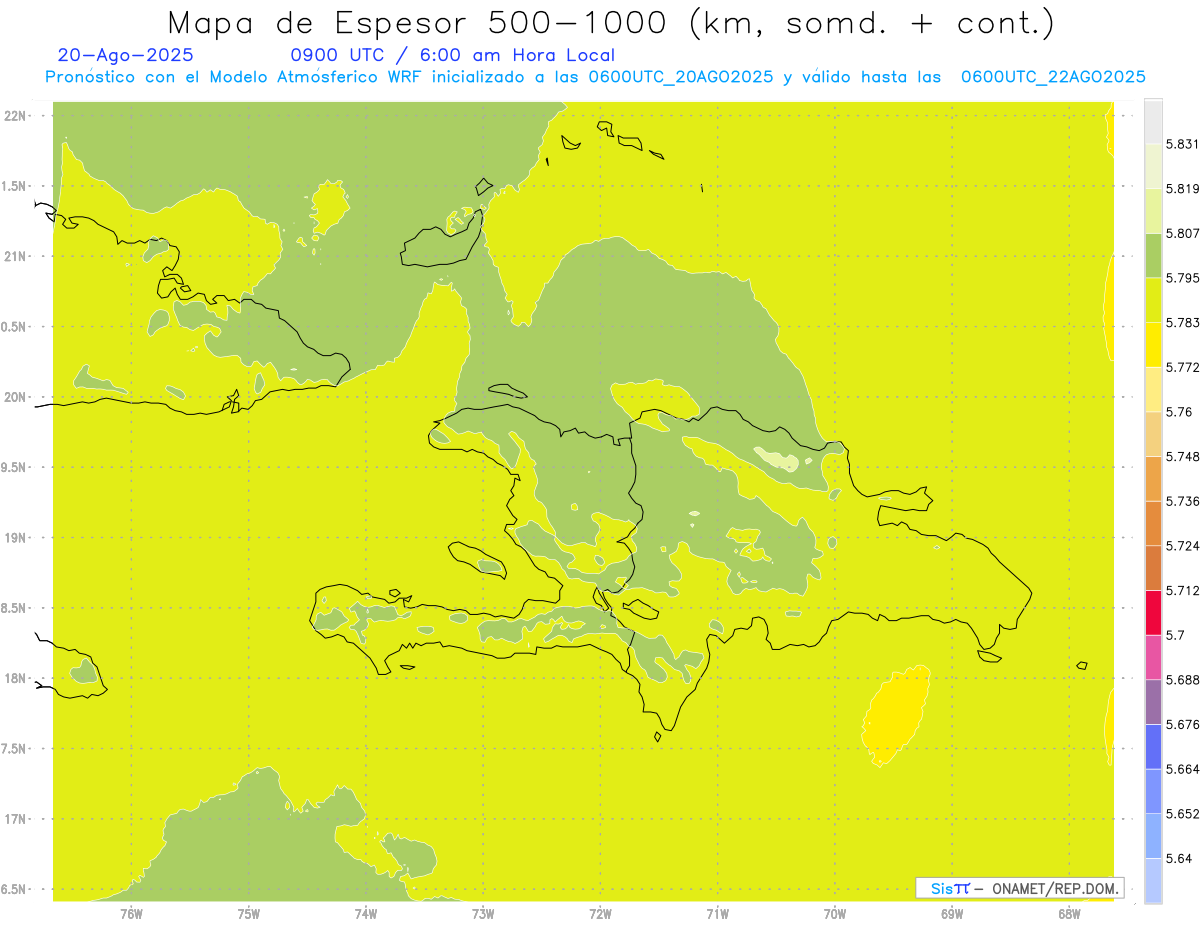Select the yellow-green legend swatch between 5.795 and 5.783
Image resolution: width=1200 pixels, height=927 pixels.
[1153, 300]
